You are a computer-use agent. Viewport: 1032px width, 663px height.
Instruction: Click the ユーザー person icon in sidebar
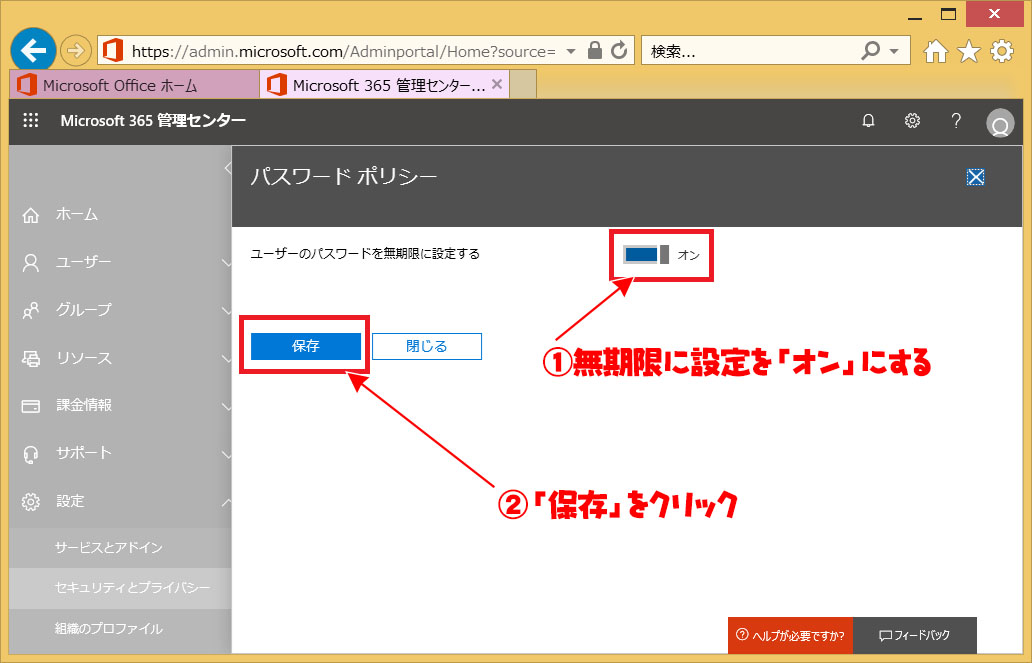[x=31, y=263]
